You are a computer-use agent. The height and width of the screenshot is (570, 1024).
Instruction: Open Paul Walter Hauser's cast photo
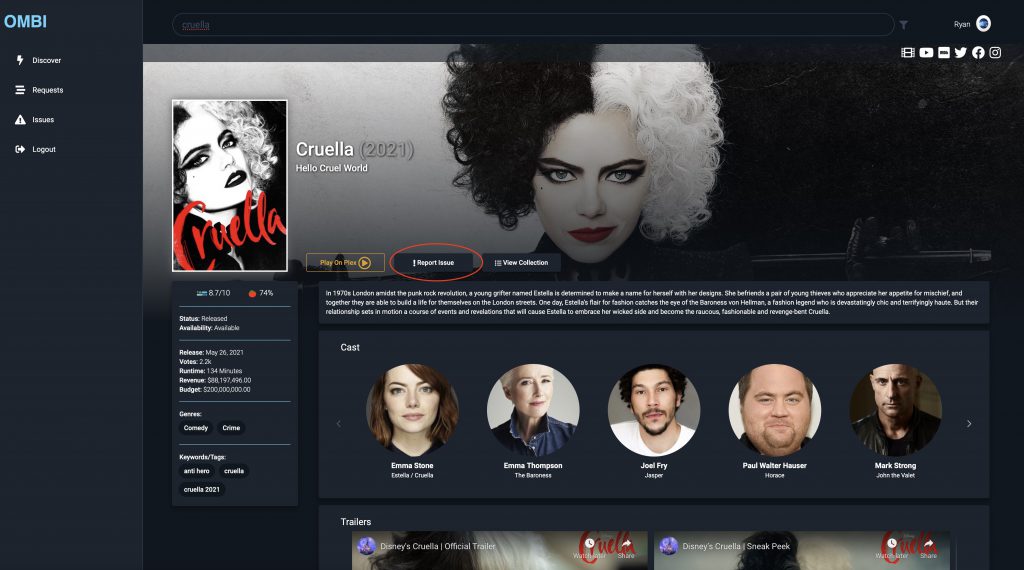point(775,410)
